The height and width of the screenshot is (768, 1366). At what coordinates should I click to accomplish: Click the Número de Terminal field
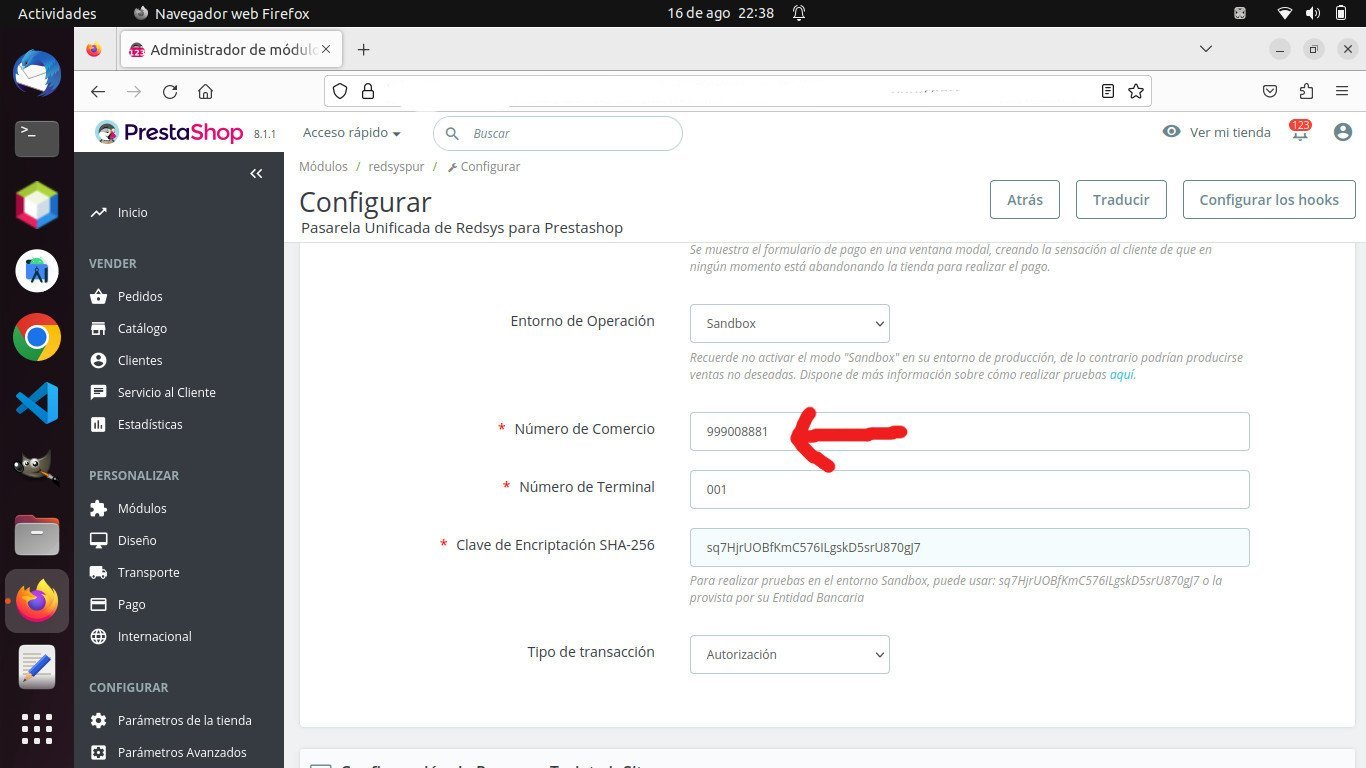pyautogui.click(x=970, y=489)
